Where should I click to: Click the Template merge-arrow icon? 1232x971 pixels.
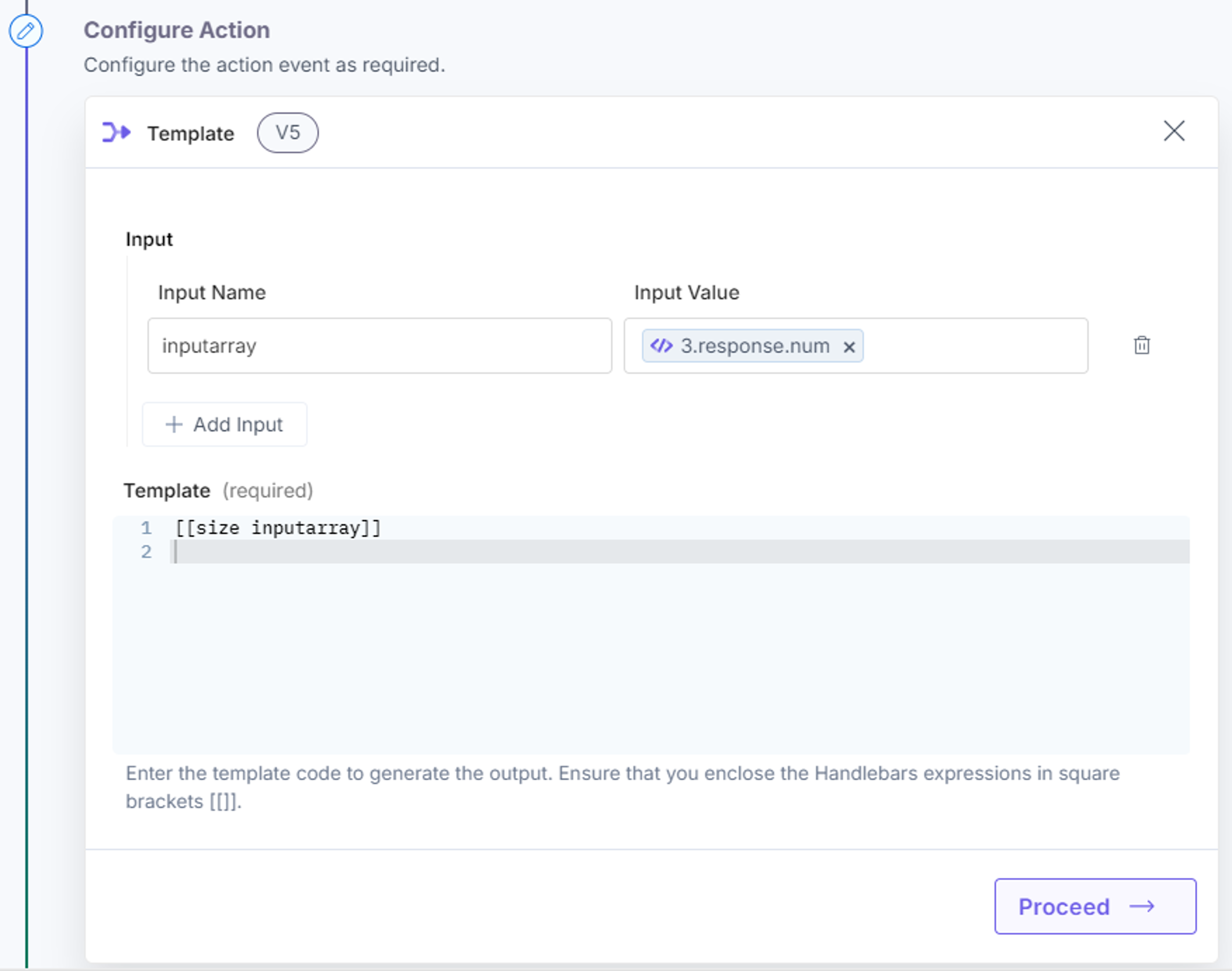116,133
